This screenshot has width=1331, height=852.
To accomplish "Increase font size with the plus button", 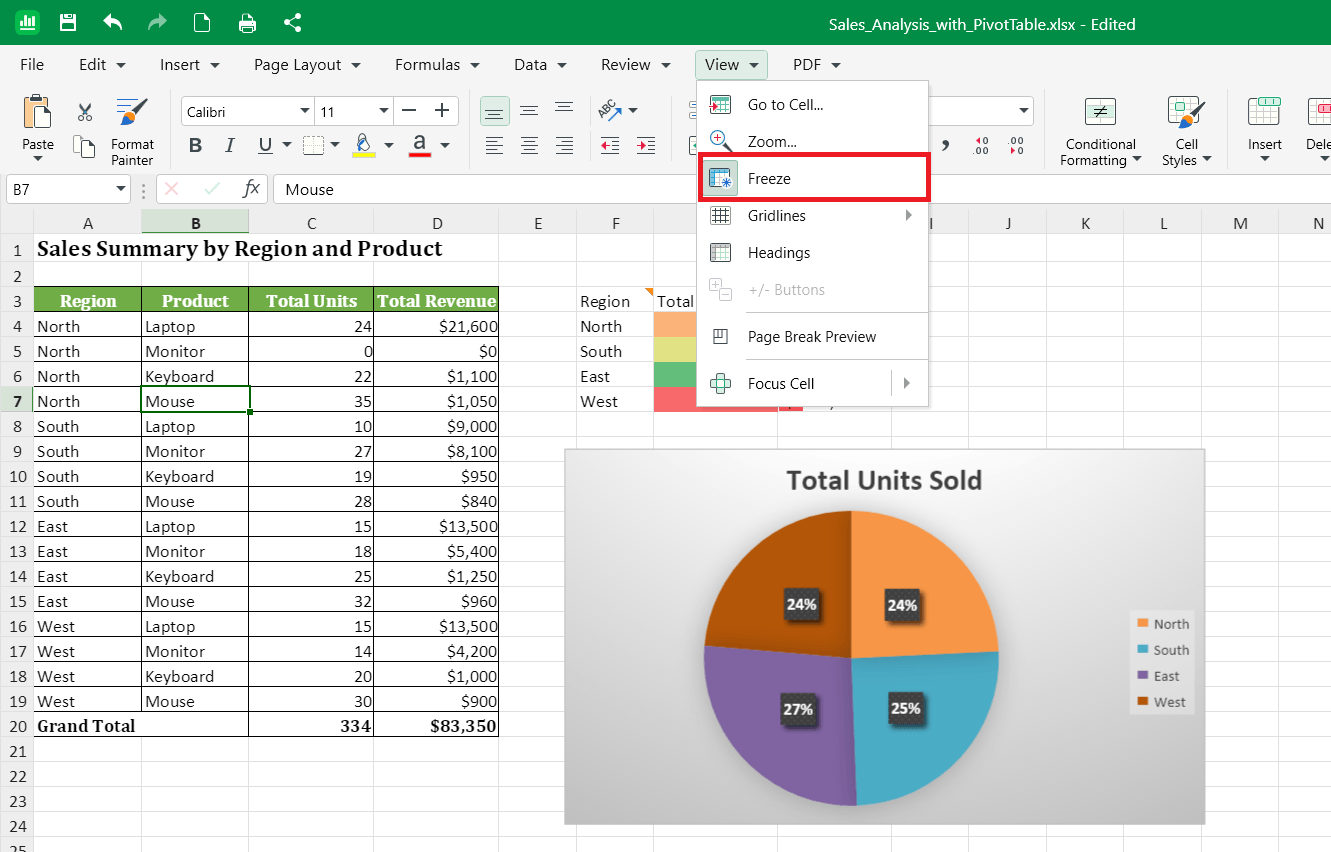I will coord(442,111).
